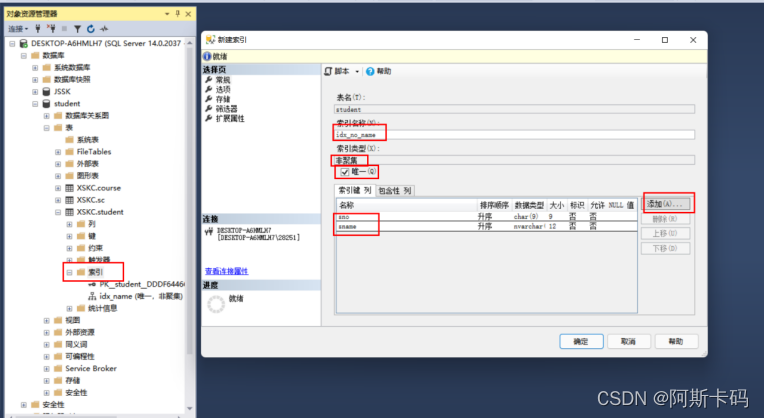Screen dimensions: 764x418
Task: Collapse the 数据库 folder node
Action: [x=23, y=56]
